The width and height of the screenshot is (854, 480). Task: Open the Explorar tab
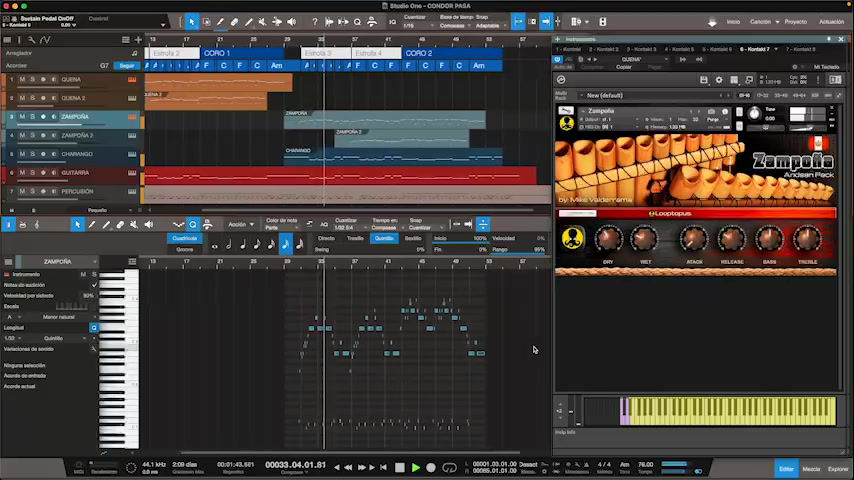point(838,469)
